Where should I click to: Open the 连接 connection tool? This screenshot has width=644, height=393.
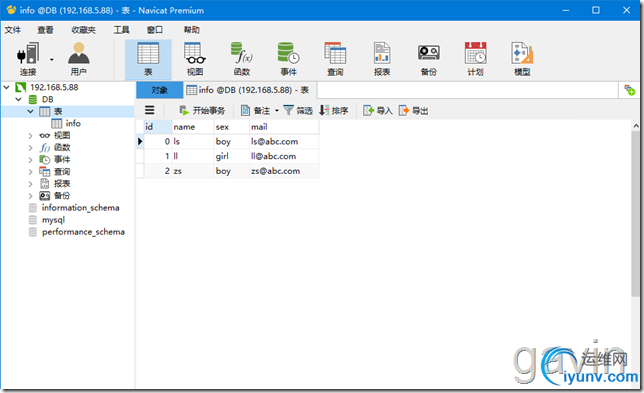tap(28, 59)
